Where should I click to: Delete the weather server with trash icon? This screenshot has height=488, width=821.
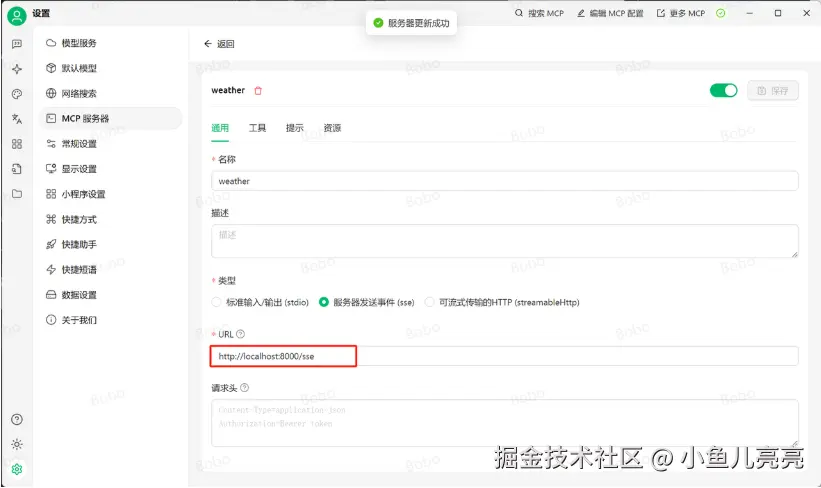click(x=258, y=91)
